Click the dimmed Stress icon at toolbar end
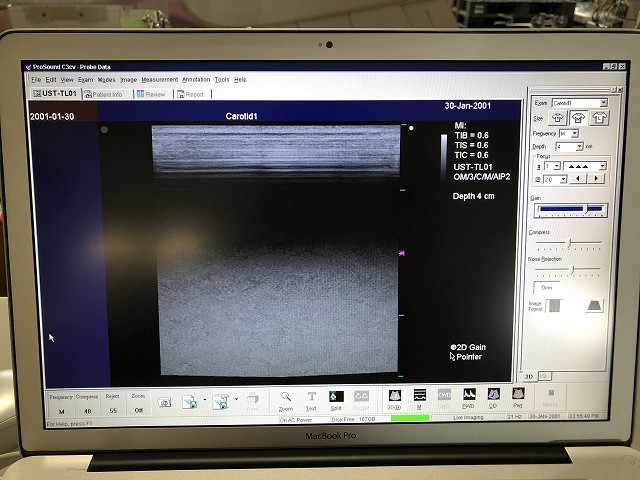 point(551,398)
